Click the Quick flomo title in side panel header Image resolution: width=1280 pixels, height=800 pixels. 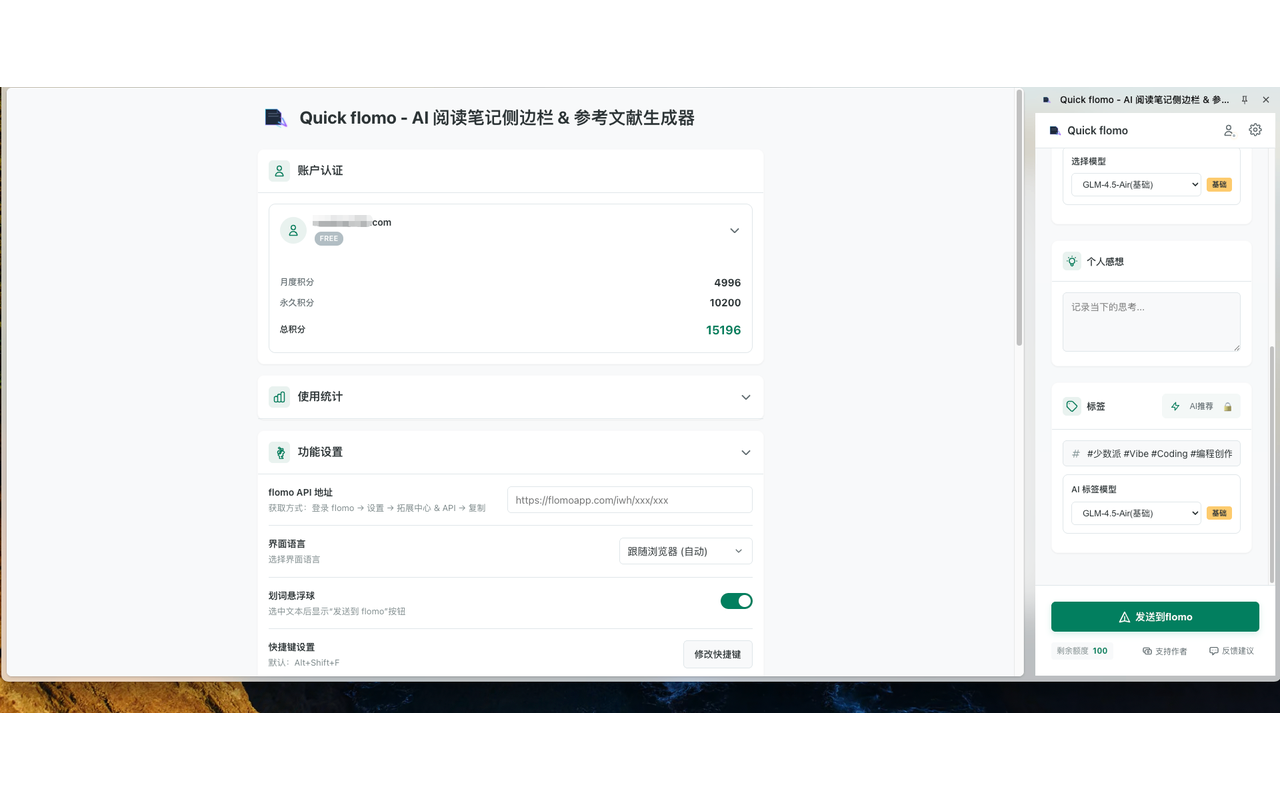pyautogui.click(x=1097, y=131)
